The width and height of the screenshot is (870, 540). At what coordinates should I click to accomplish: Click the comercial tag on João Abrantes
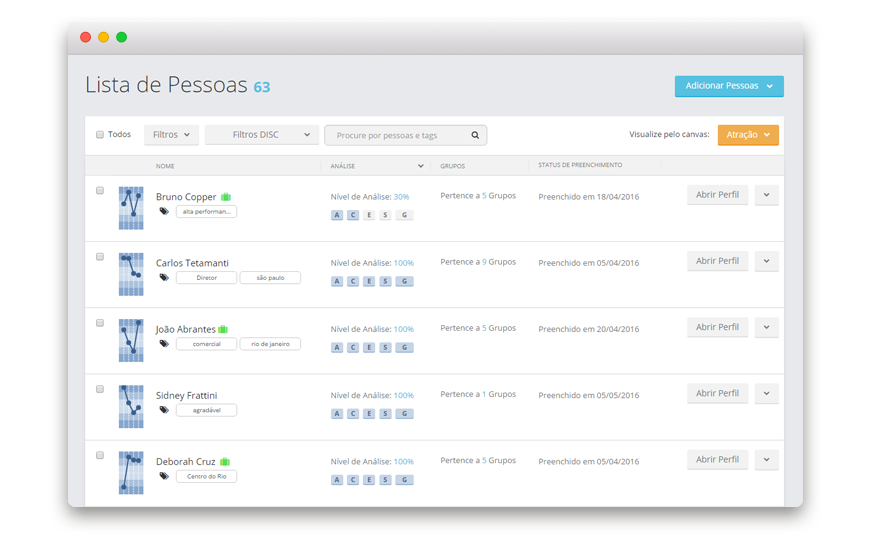point(206,344)
